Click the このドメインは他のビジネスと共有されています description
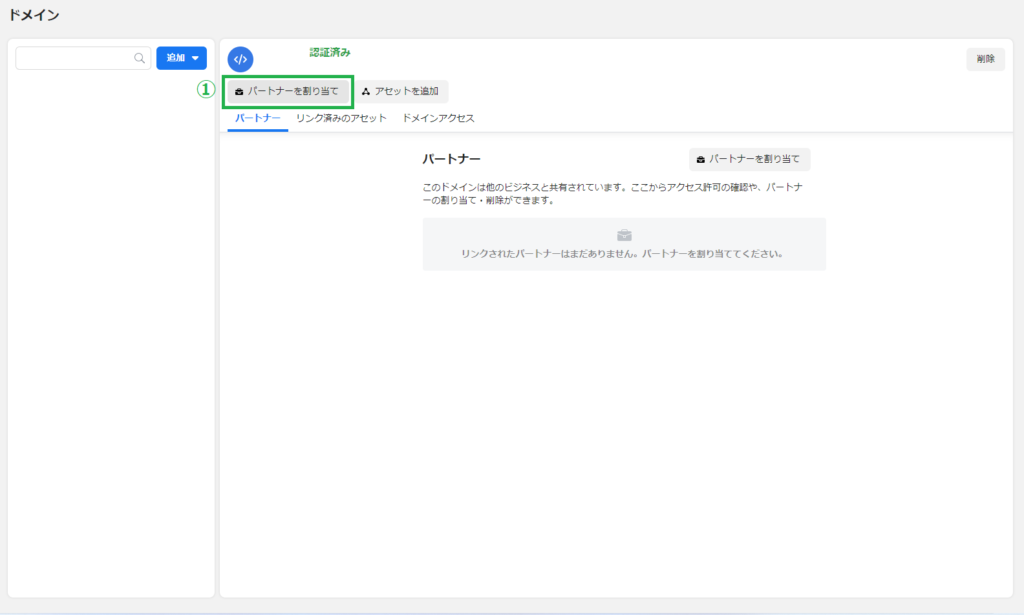 [x=613, y=194]
